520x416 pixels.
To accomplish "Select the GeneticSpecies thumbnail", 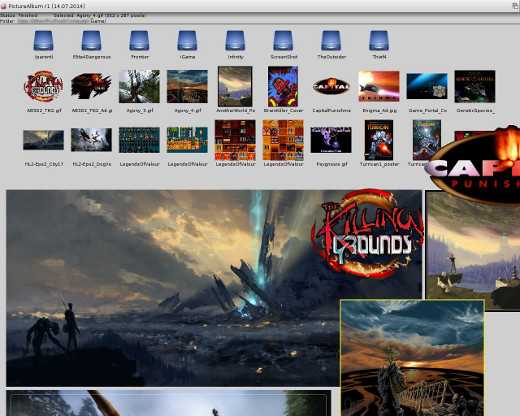I will 475,86.
